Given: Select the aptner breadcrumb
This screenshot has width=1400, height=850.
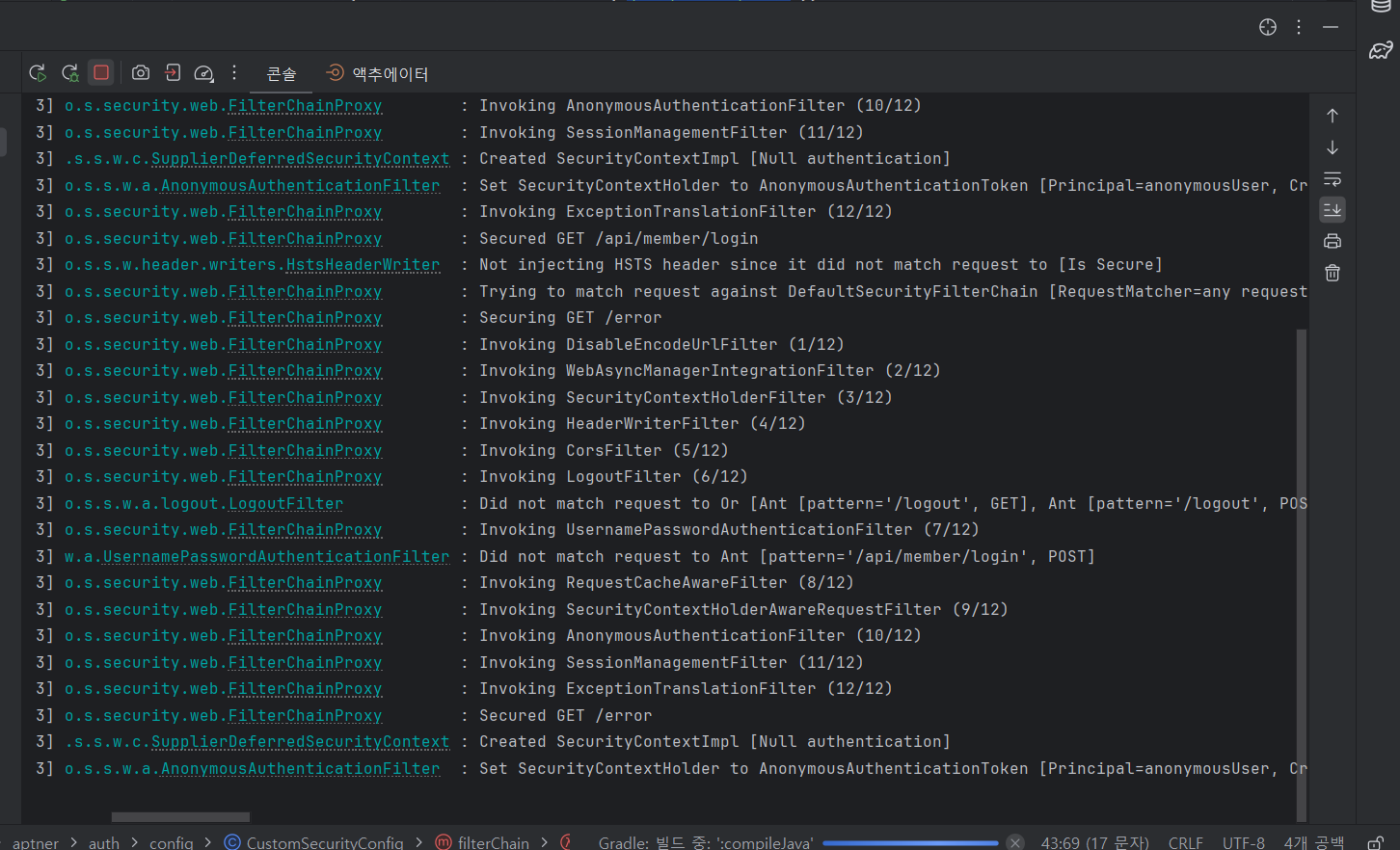Looking at the screenshot, I should [x=36, y=842].
